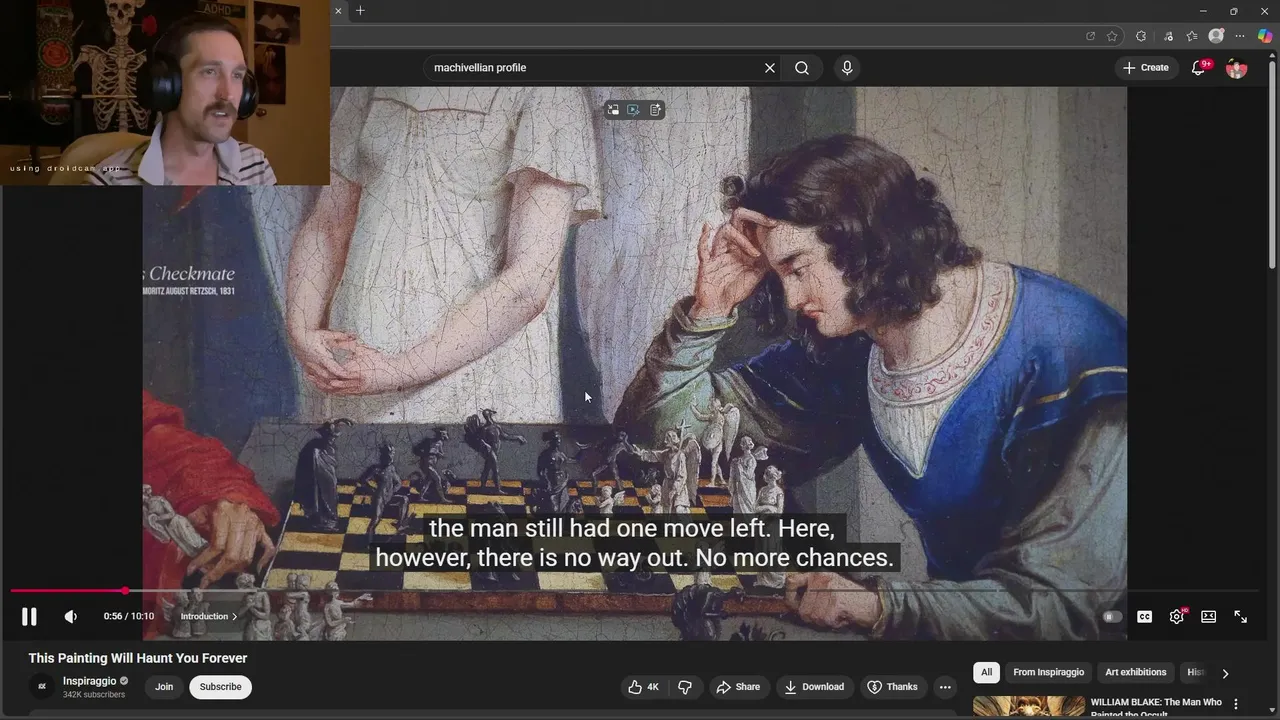This screenshot has height=720, width=1280.
Task: Open video settings gear icon
Action: 1177,617
